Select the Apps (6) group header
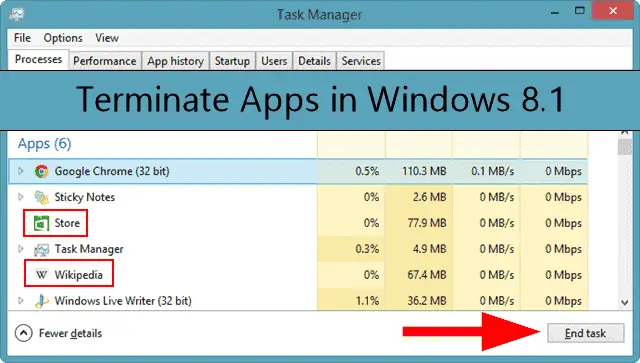The height and width of the screenshot is (363, 640). tap(44, 144)
